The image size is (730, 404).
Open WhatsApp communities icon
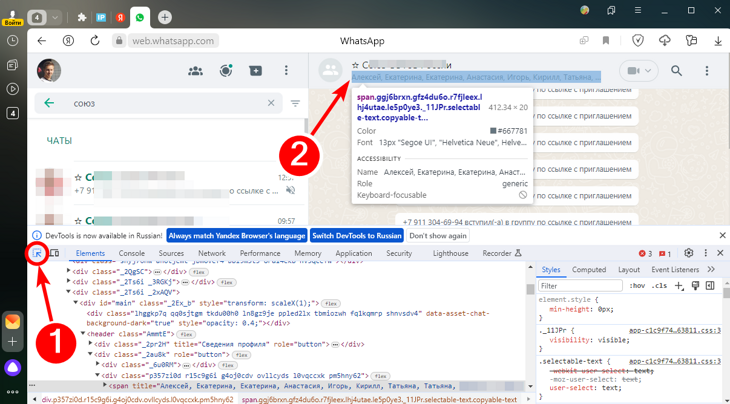pos(196,71)
